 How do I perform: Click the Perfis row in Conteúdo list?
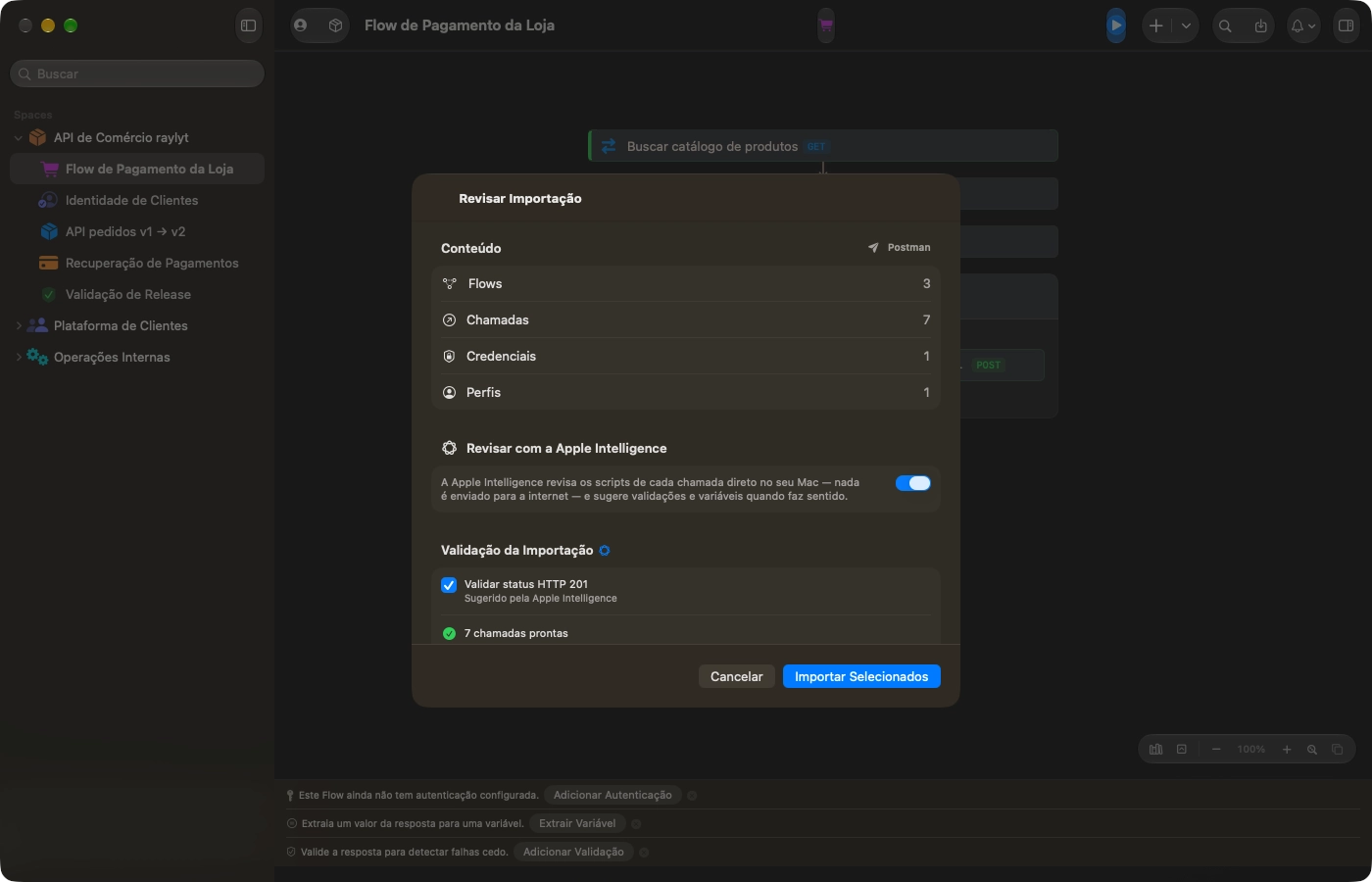point(686,392)
